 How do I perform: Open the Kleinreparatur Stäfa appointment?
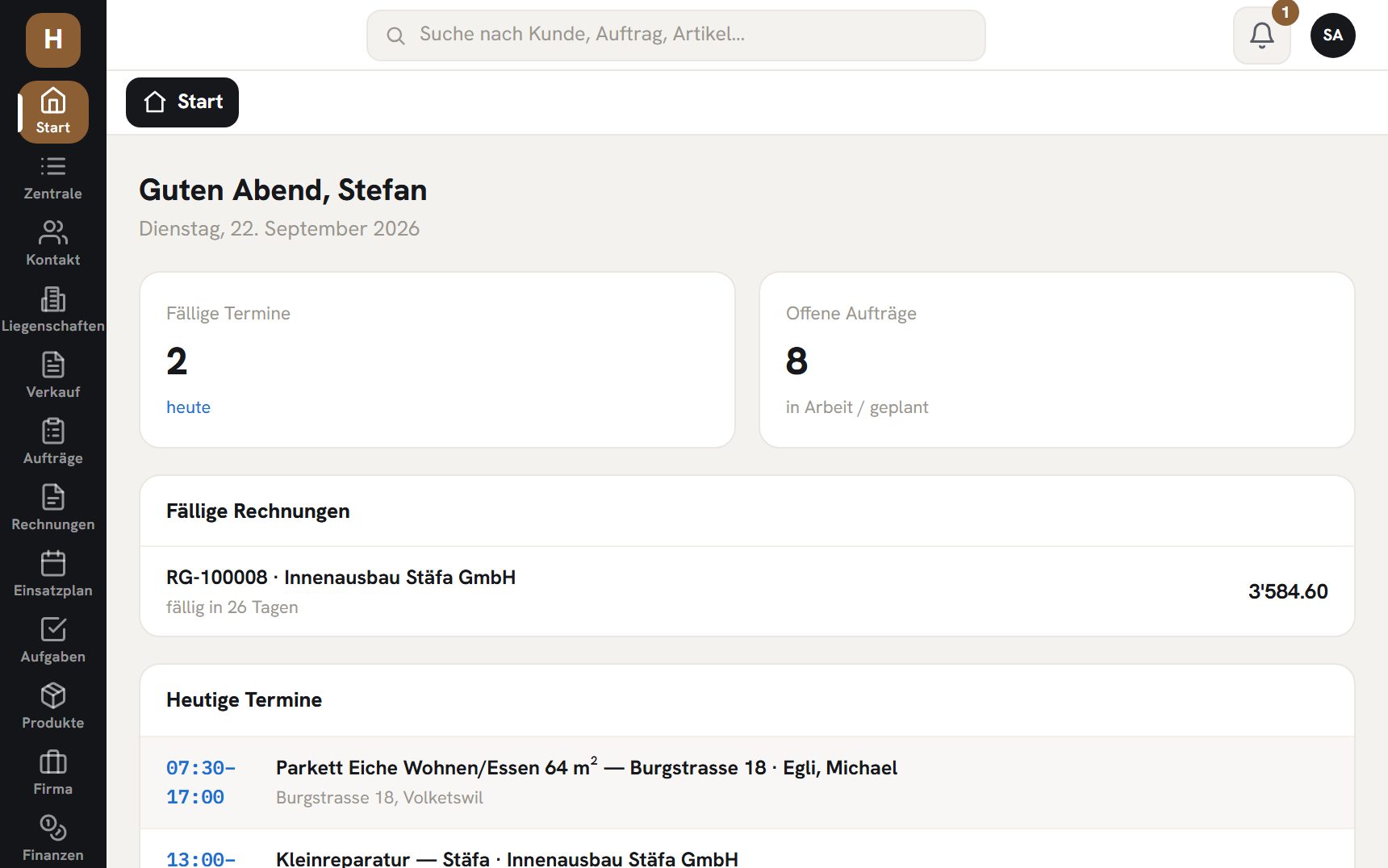click(x=747, y=849)
